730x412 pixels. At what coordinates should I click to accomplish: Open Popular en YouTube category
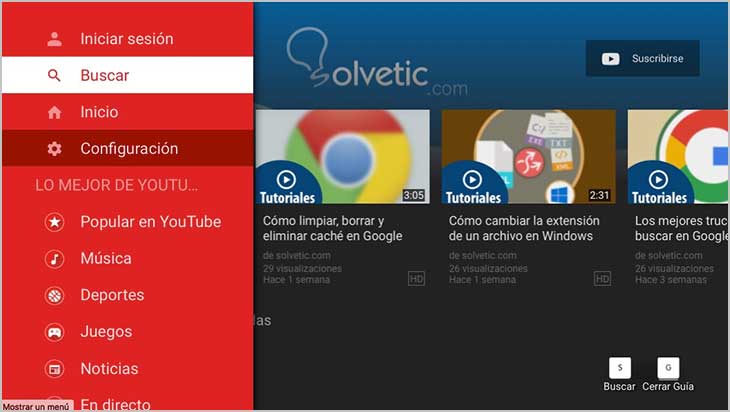(x=128, y=222)
